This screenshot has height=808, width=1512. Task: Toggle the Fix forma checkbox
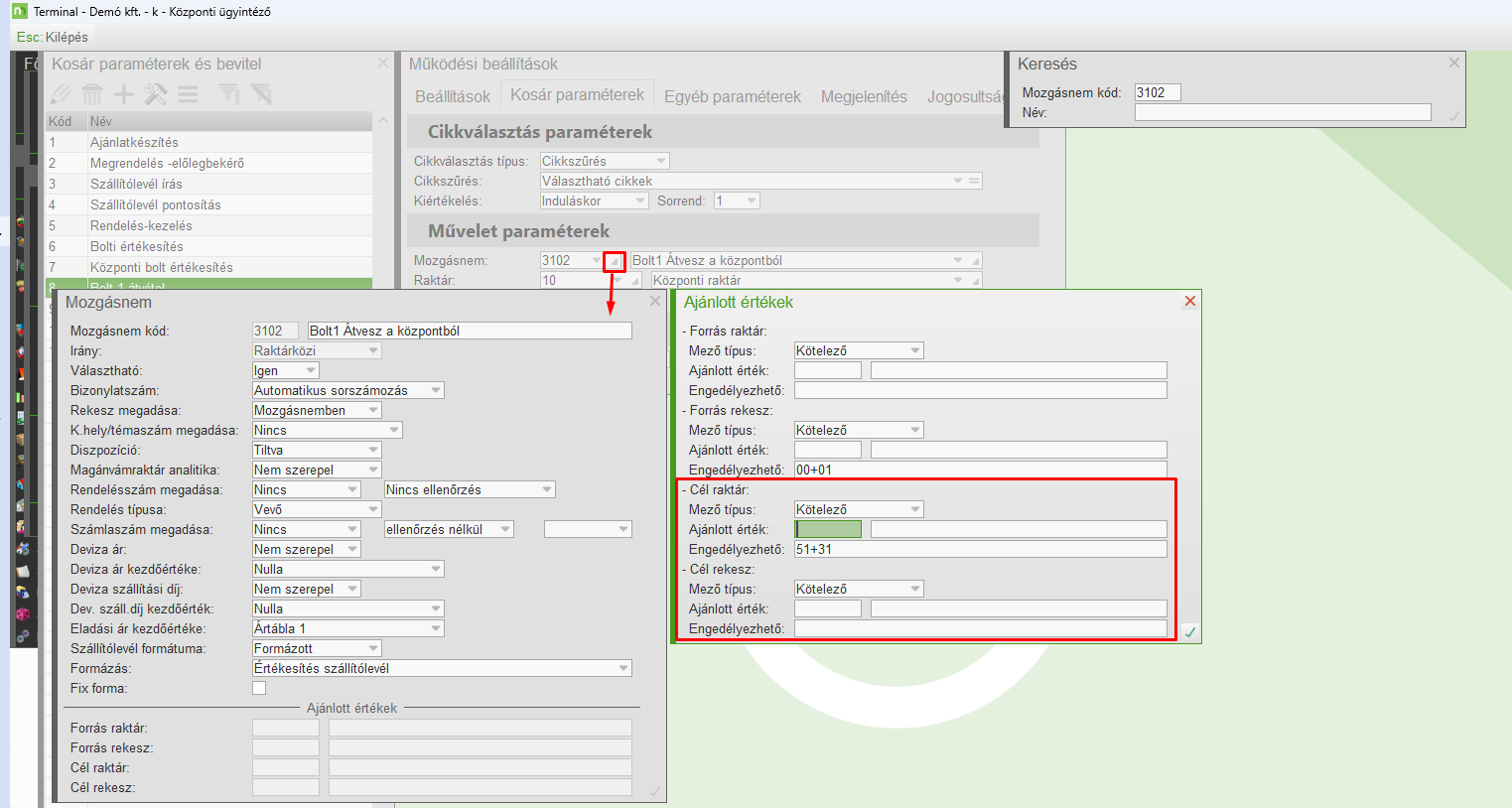259,688
